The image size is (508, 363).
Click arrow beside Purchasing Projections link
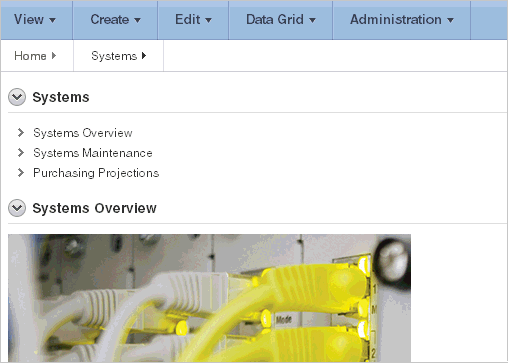pos(21,172)
